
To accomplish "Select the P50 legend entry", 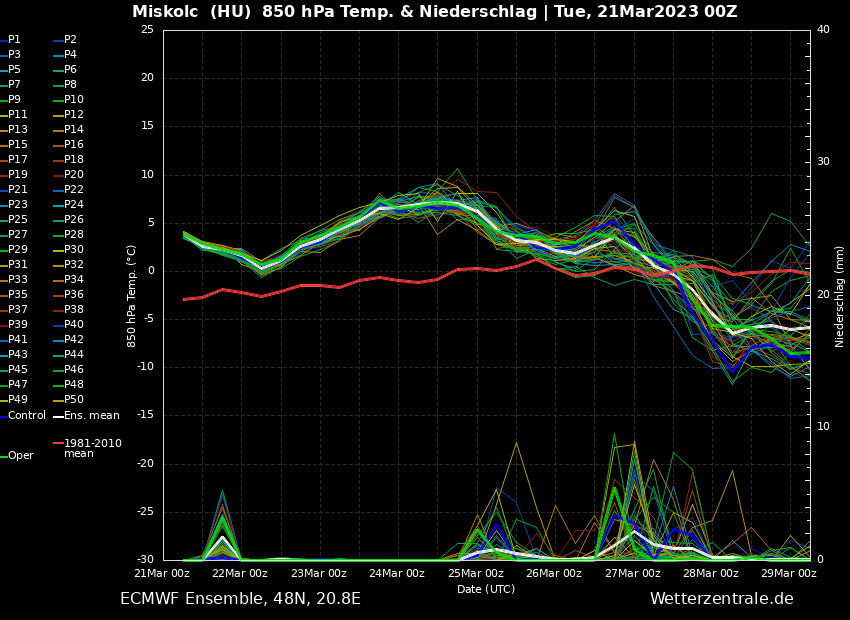I will click(74, 400).
